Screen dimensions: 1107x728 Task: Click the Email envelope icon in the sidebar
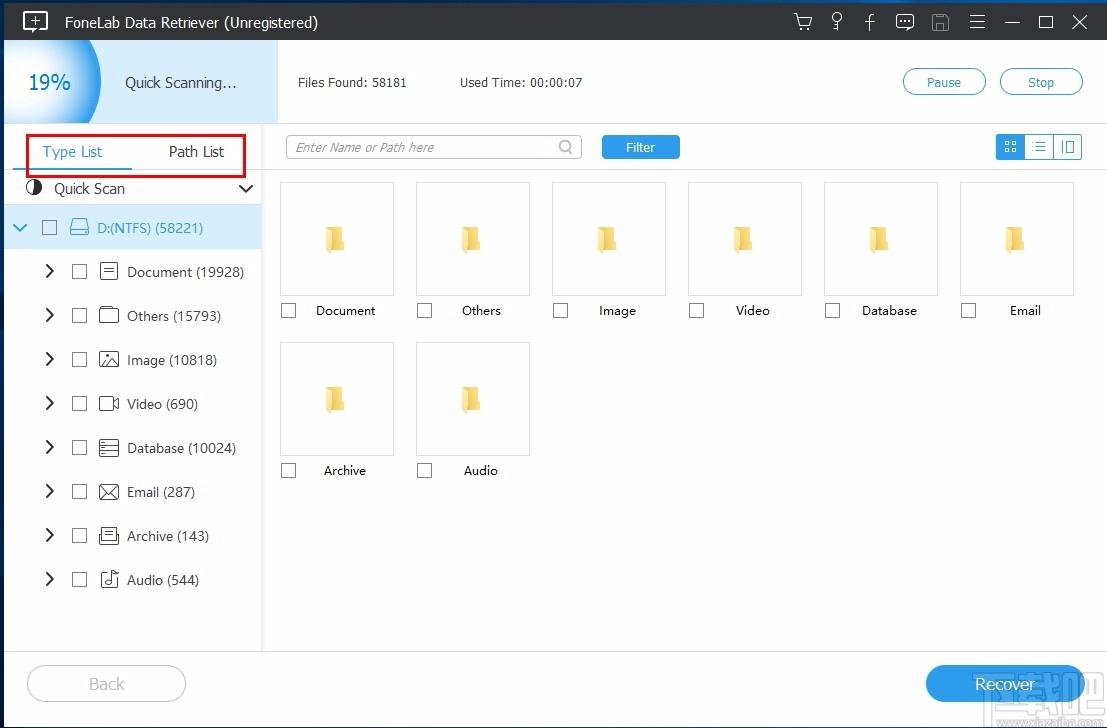pos(109,491)
